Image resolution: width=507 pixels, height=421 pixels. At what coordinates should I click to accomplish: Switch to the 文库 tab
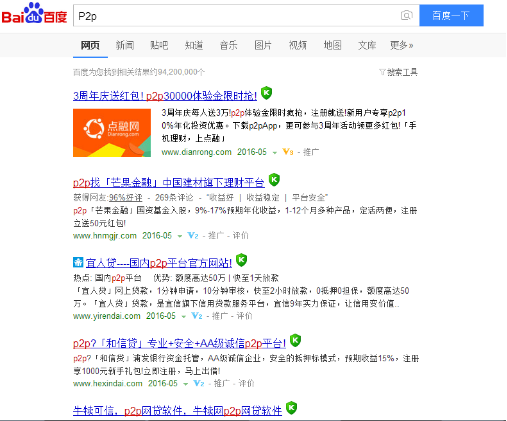[x=367, y=45]
